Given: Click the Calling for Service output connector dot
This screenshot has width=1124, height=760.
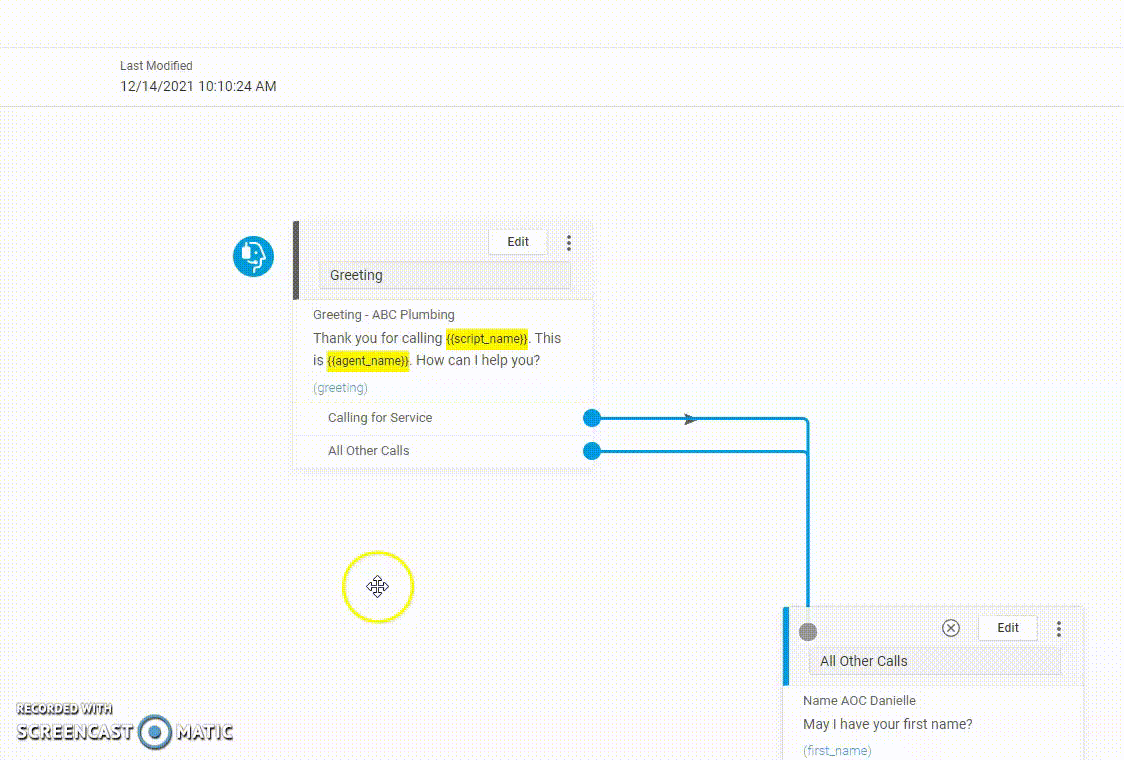Looking at the screenshot, I should pos(592,418).
